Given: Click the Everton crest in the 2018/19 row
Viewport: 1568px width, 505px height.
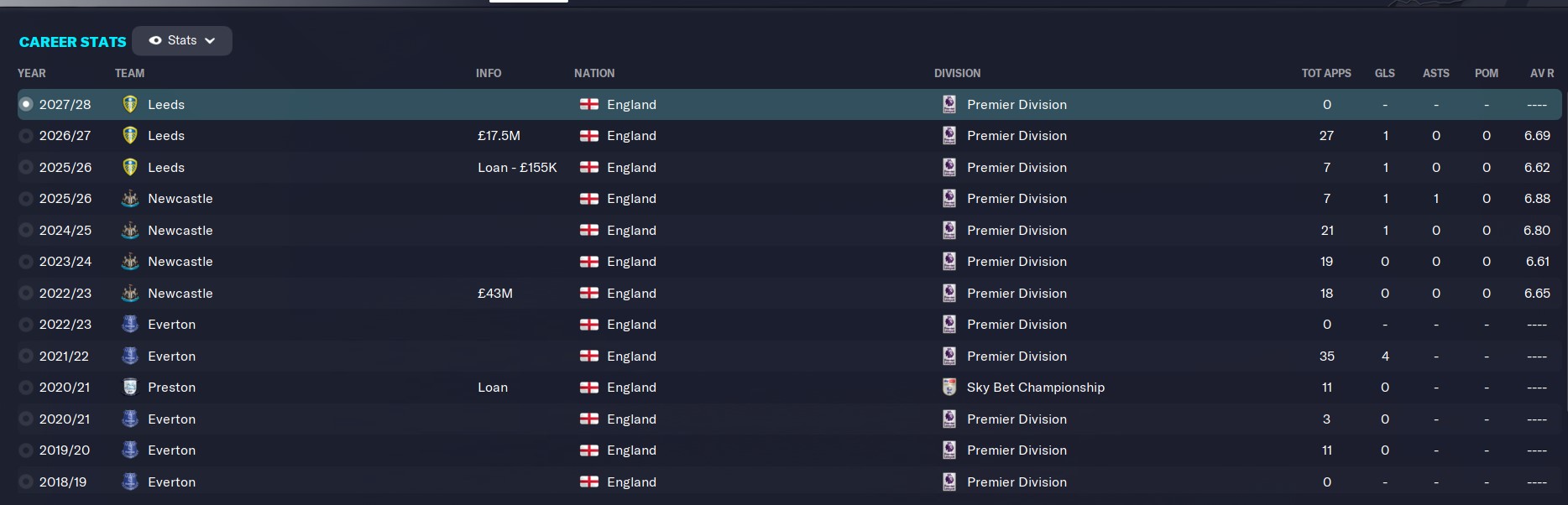Looking at the screenshot, I should tap(130, 482).
